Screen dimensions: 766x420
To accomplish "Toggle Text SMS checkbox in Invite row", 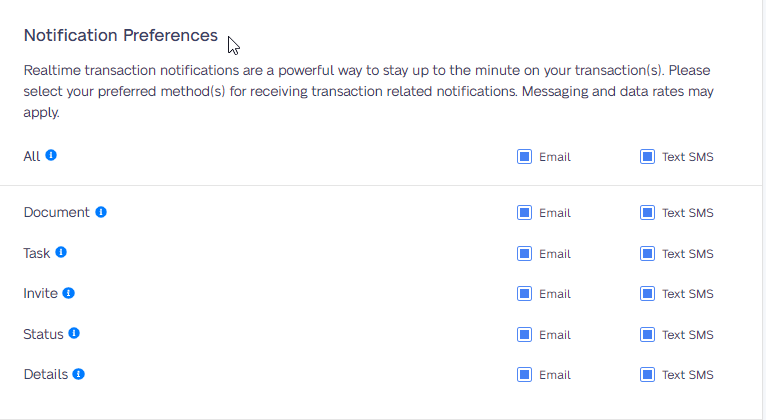I will [647, 294].
